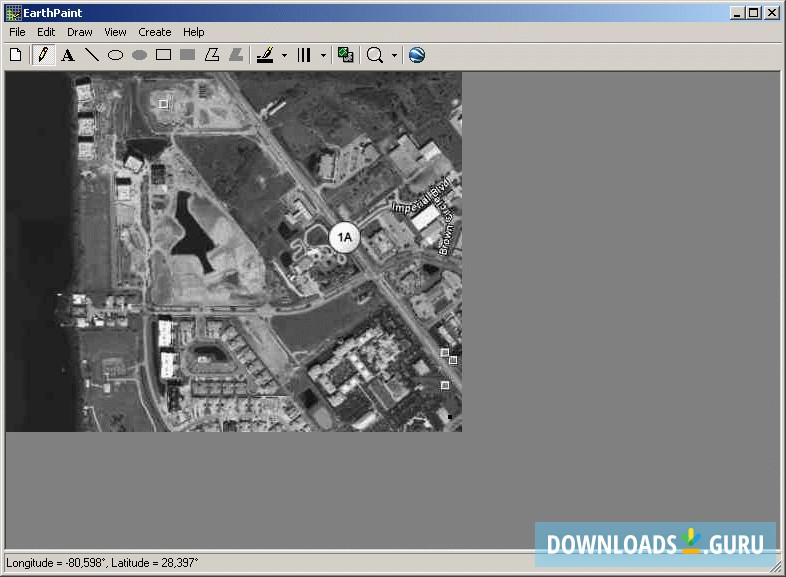Select the filled Ellipse tool
The width and height of the screenshot is (786, 577).
(139, 55)
